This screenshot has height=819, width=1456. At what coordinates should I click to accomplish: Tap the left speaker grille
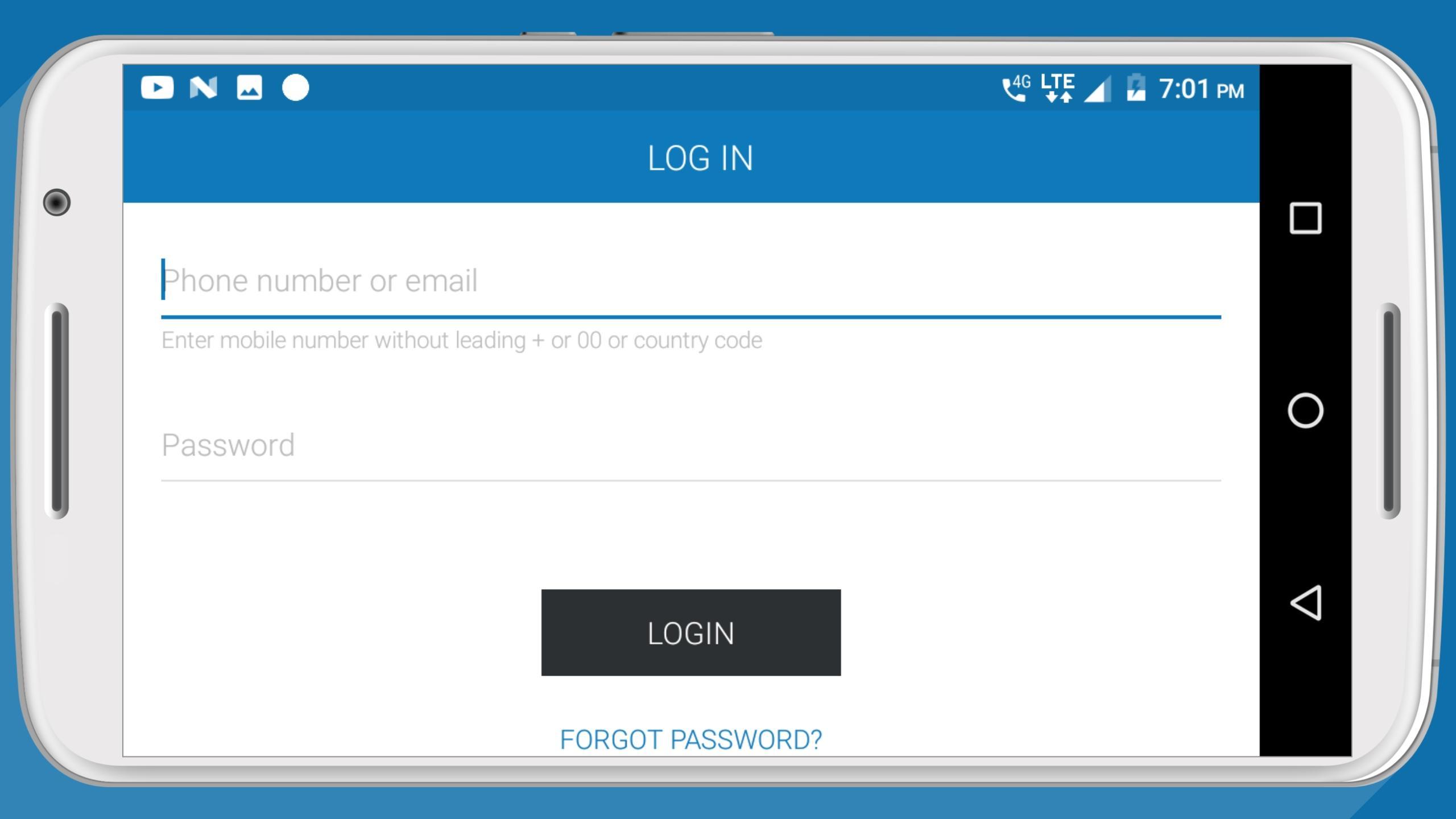click(57, 411)
